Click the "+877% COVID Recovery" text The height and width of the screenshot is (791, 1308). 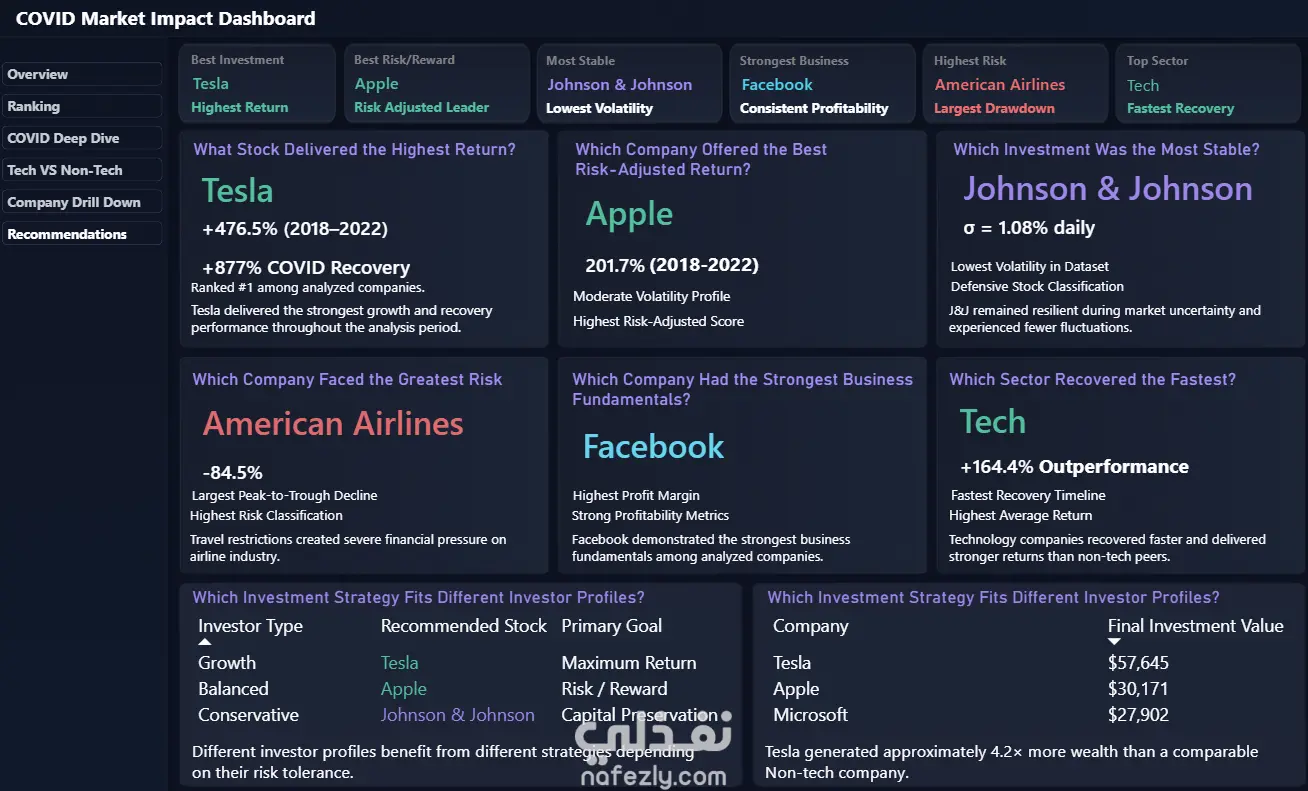click(306, 268)
